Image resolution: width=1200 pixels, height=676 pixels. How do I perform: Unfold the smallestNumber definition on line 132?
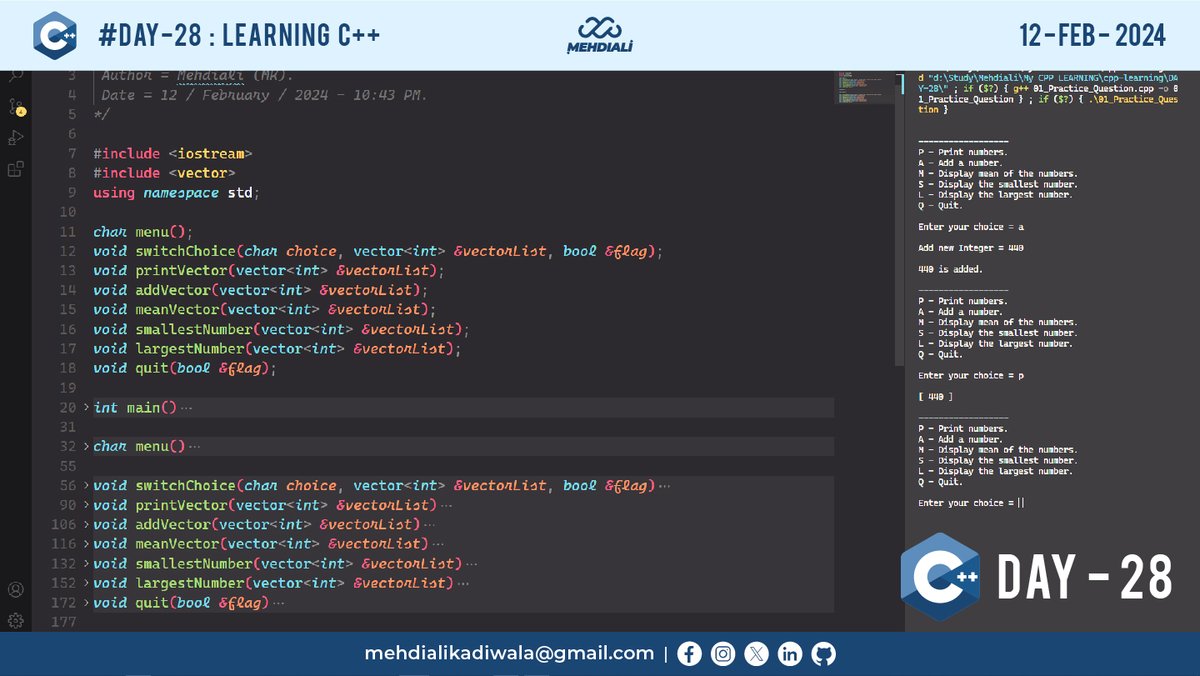point(86,564)
